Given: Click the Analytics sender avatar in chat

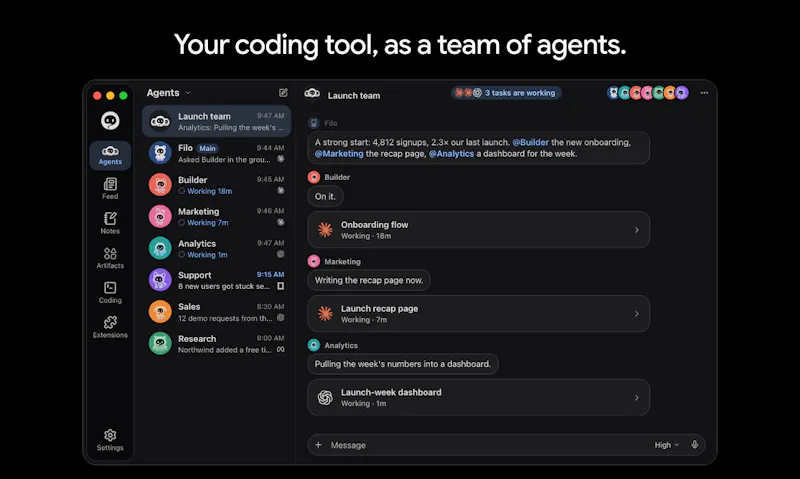Looking at the screenshot, I should [314, 345].
